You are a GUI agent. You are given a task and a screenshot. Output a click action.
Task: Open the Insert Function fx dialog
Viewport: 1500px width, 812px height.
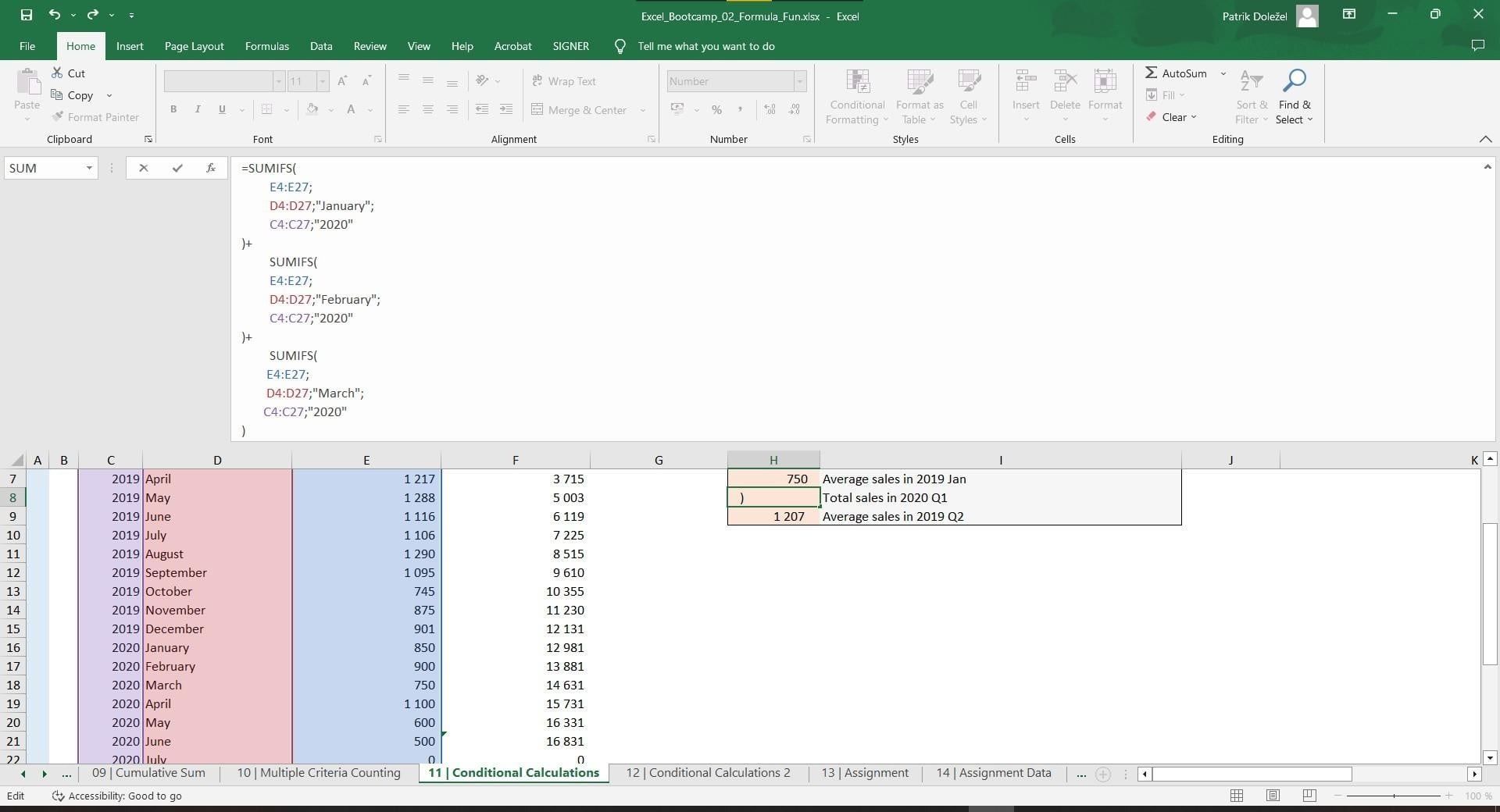tap(211, 168)
